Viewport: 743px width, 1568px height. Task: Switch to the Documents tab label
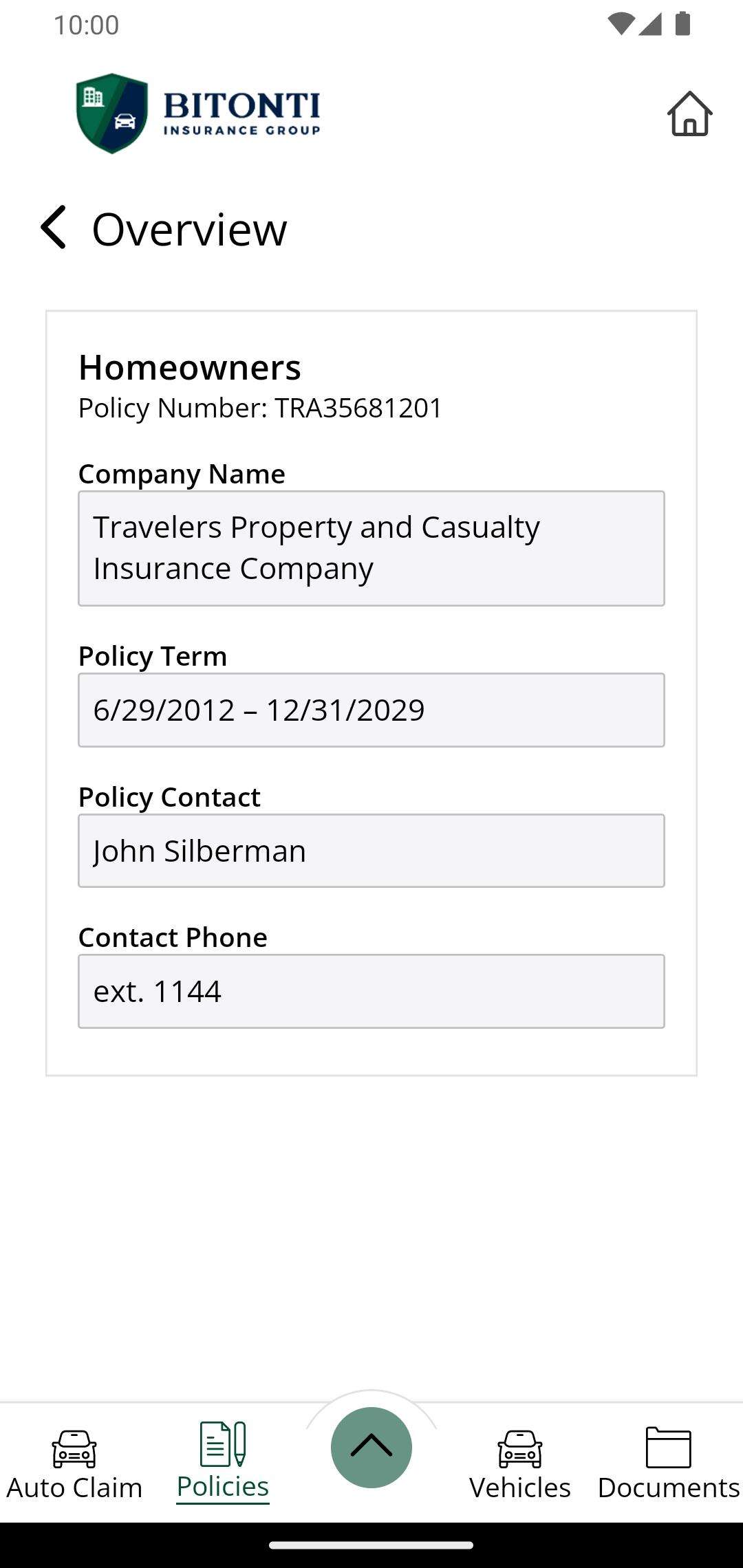coord(668,1488)
